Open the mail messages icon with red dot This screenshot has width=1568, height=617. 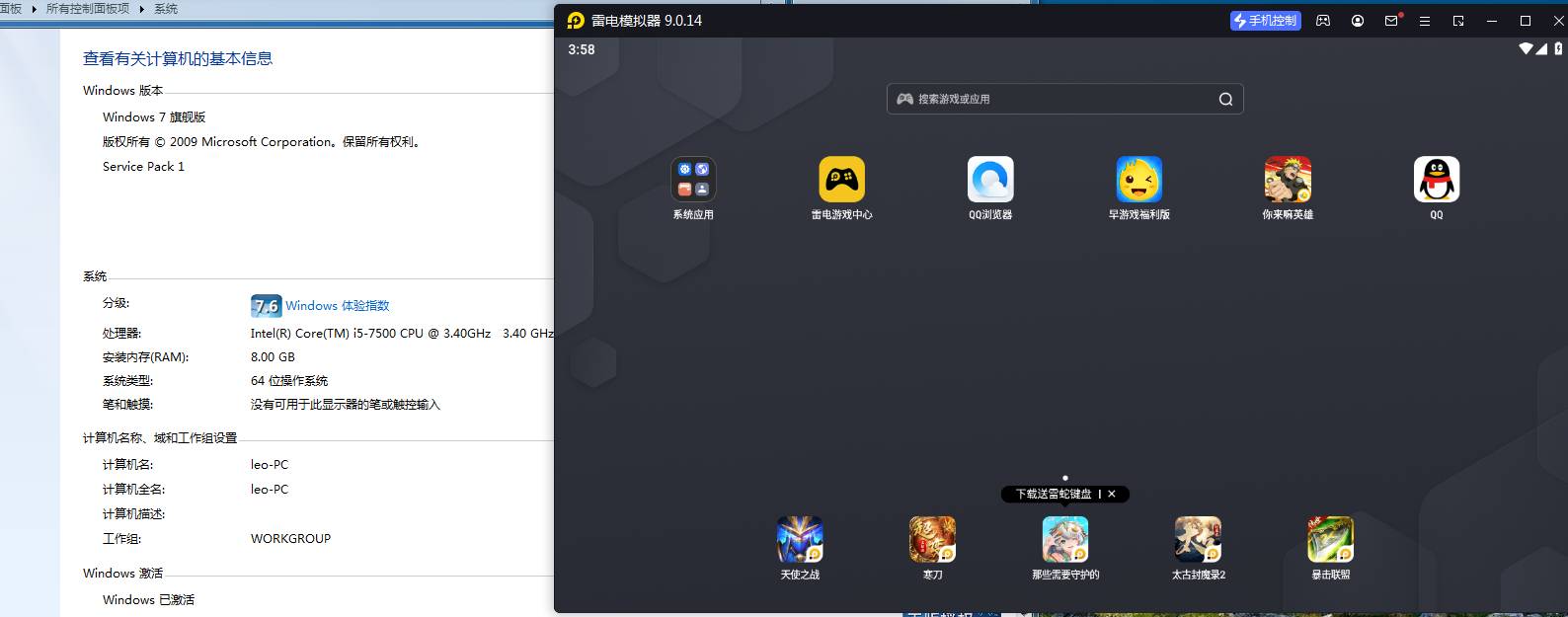pos(1392,20)
